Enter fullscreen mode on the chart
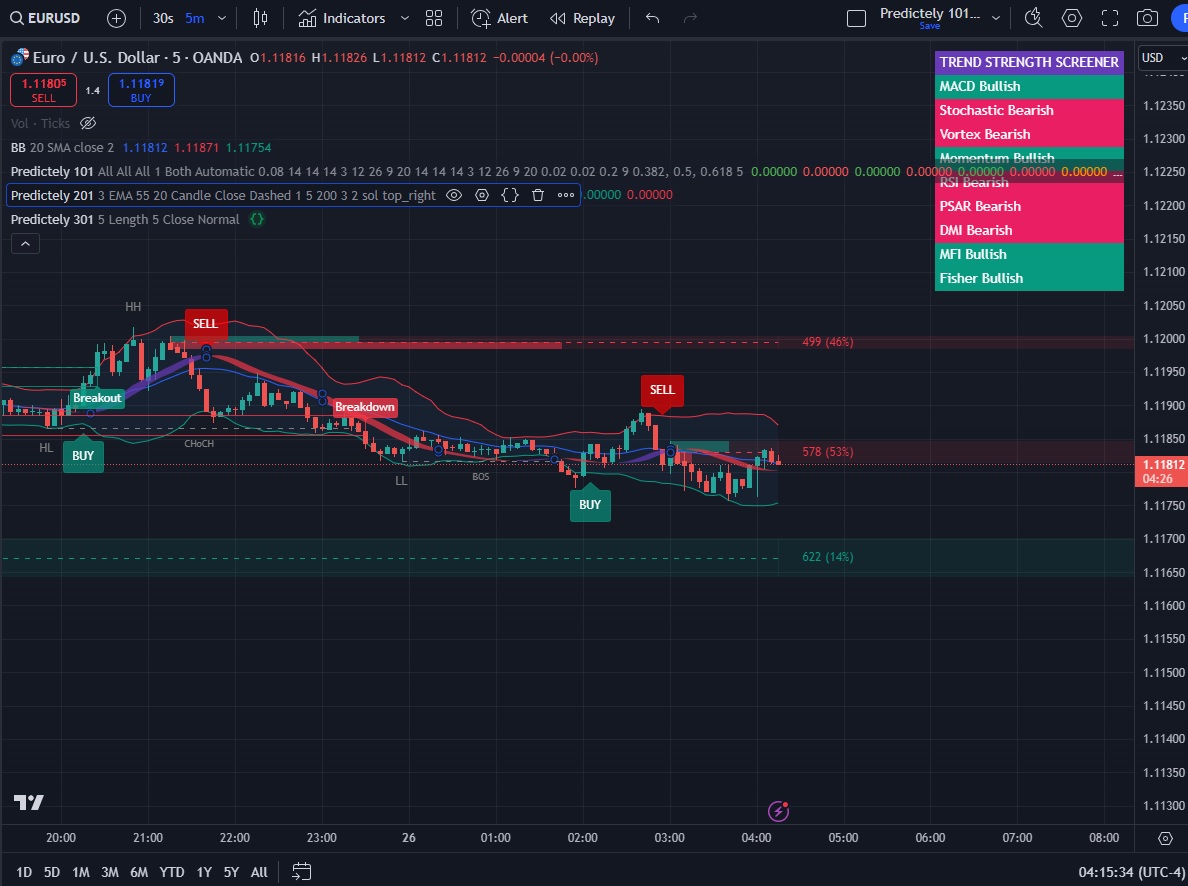Screen dimensions: 1188x886 tap(1110, 17)
